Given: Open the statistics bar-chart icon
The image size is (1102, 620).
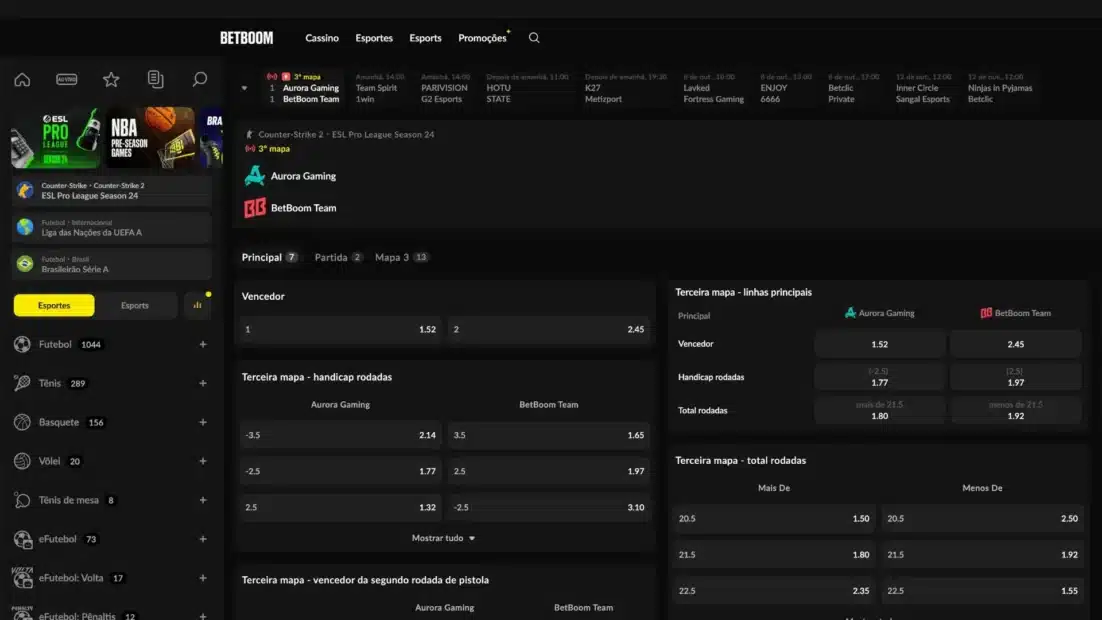Looking at the screenshot, I should click(x=197, y=305).
